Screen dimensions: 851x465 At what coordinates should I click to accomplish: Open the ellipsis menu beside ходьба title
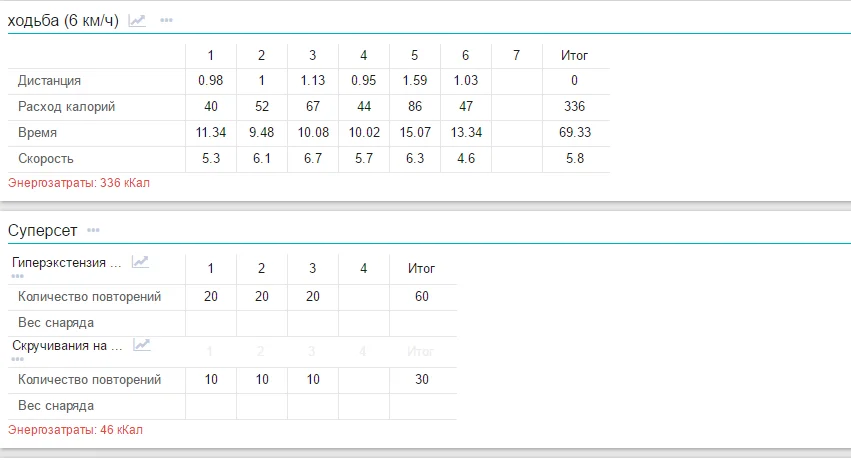(166, 20)
